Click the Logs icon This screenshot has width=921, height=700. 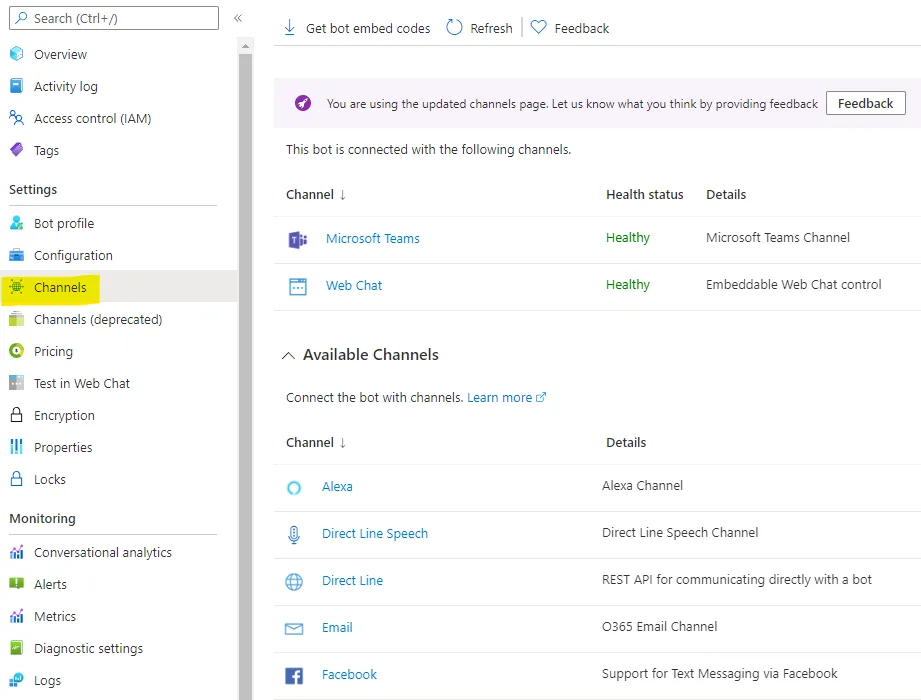click(x=16, y=680)
